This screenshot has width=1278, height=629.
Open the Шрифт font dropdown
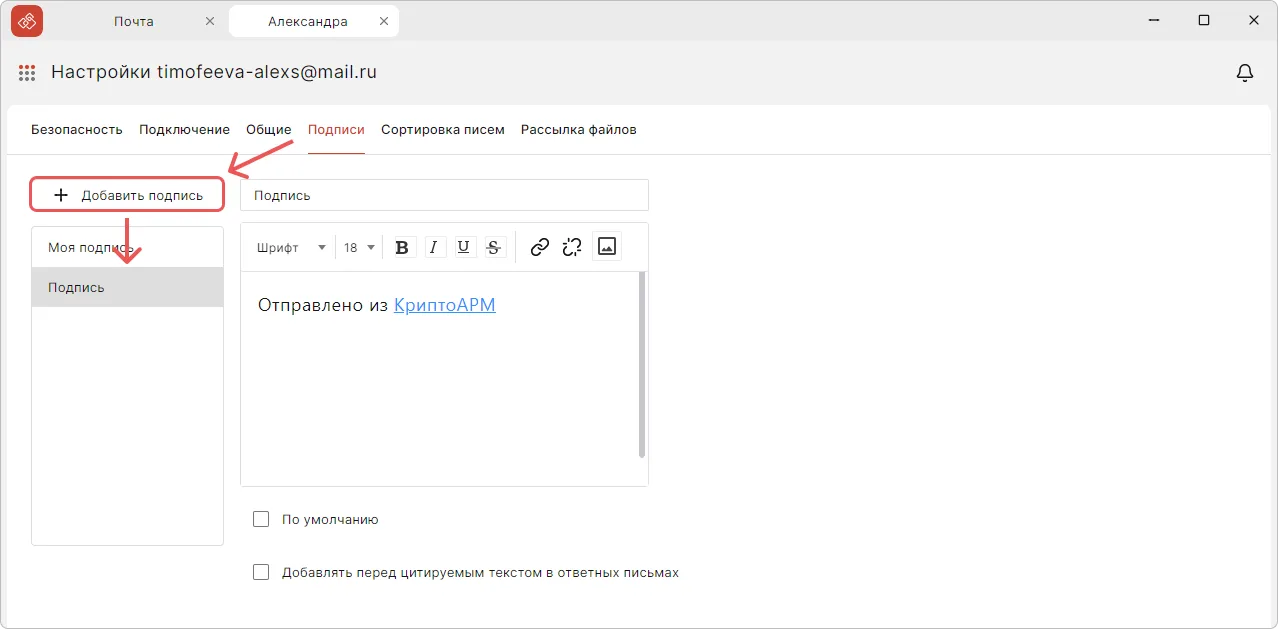[295, 246]
